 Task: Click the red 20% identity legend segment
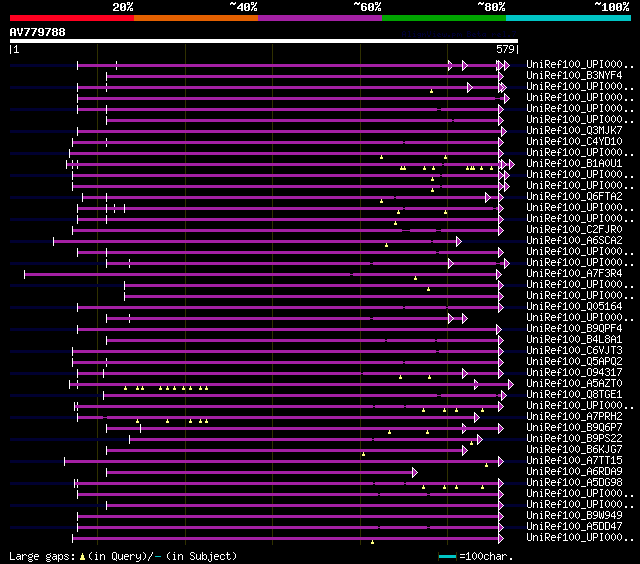tap(72, 18)
